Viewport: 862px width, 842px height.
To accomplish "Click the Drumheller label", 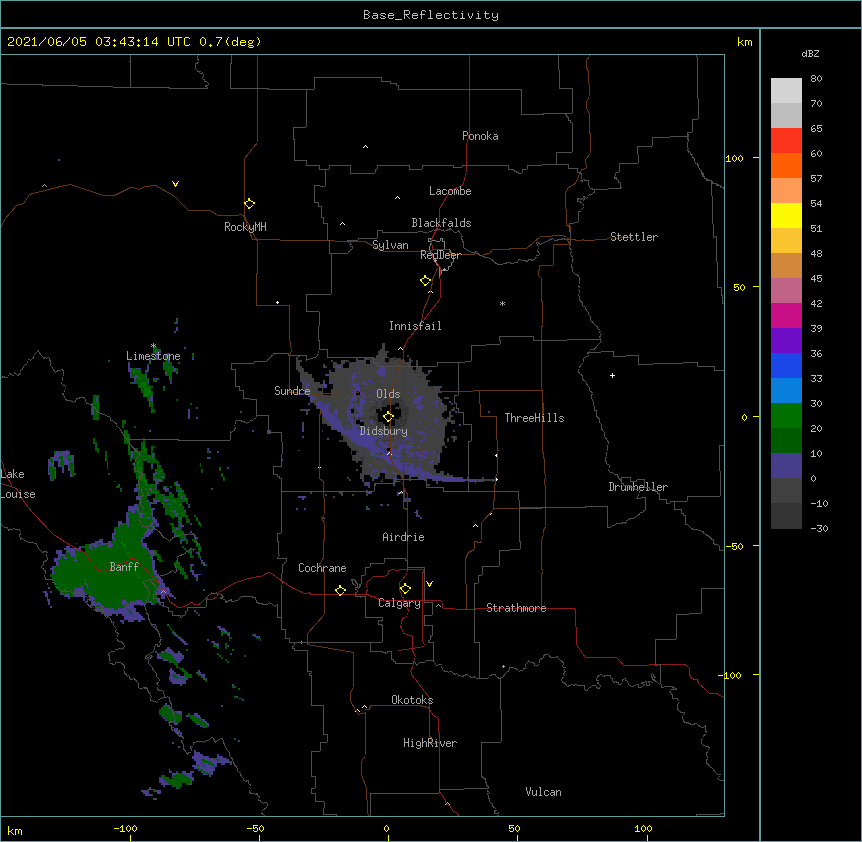I will (638, 487).
